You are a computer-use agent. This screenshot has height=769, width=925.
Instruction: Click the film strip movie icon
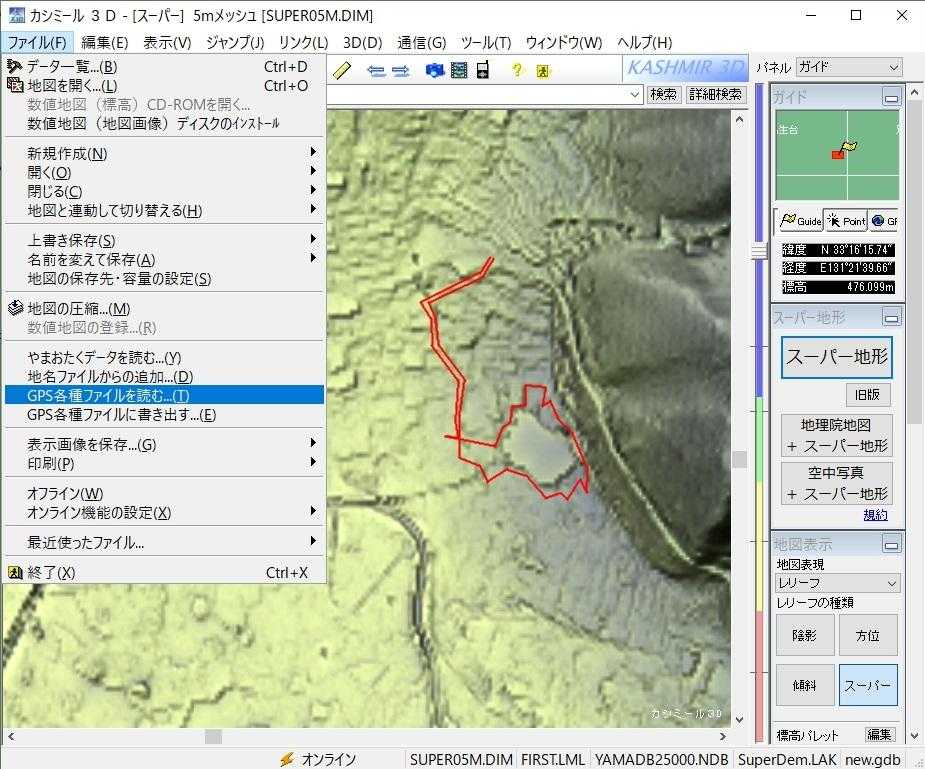pyautogui.click(x=459, y=70)
